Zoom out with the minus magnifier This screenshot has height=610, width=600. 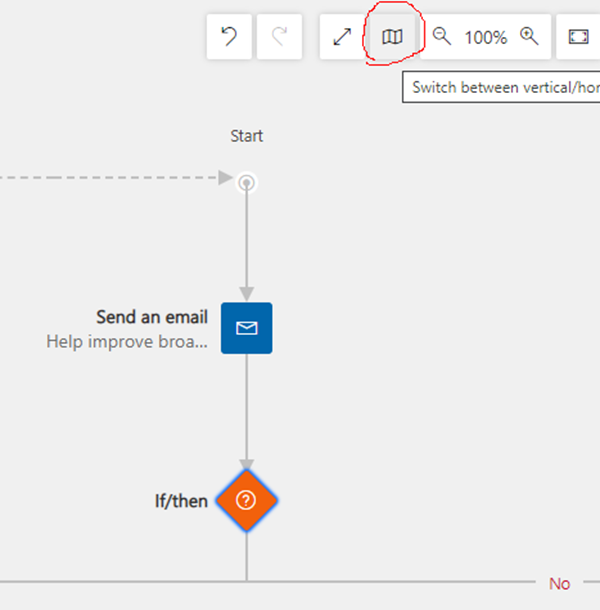tap(442, 37)
